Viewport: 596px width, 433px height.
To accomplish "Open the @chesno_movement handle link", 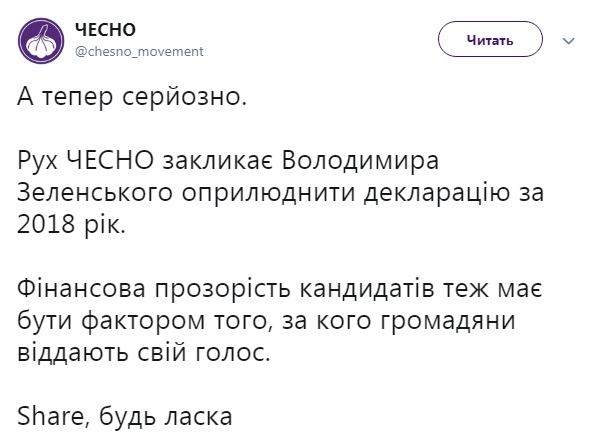I will 139,51.
